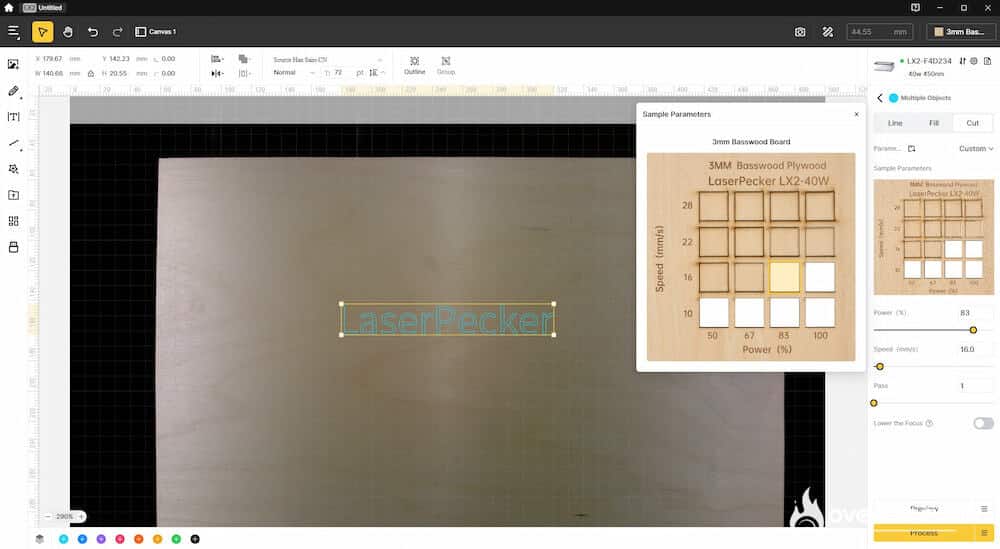Close the Sample Parameters popup
1000x549 pixels.
(x=857, y=114)
